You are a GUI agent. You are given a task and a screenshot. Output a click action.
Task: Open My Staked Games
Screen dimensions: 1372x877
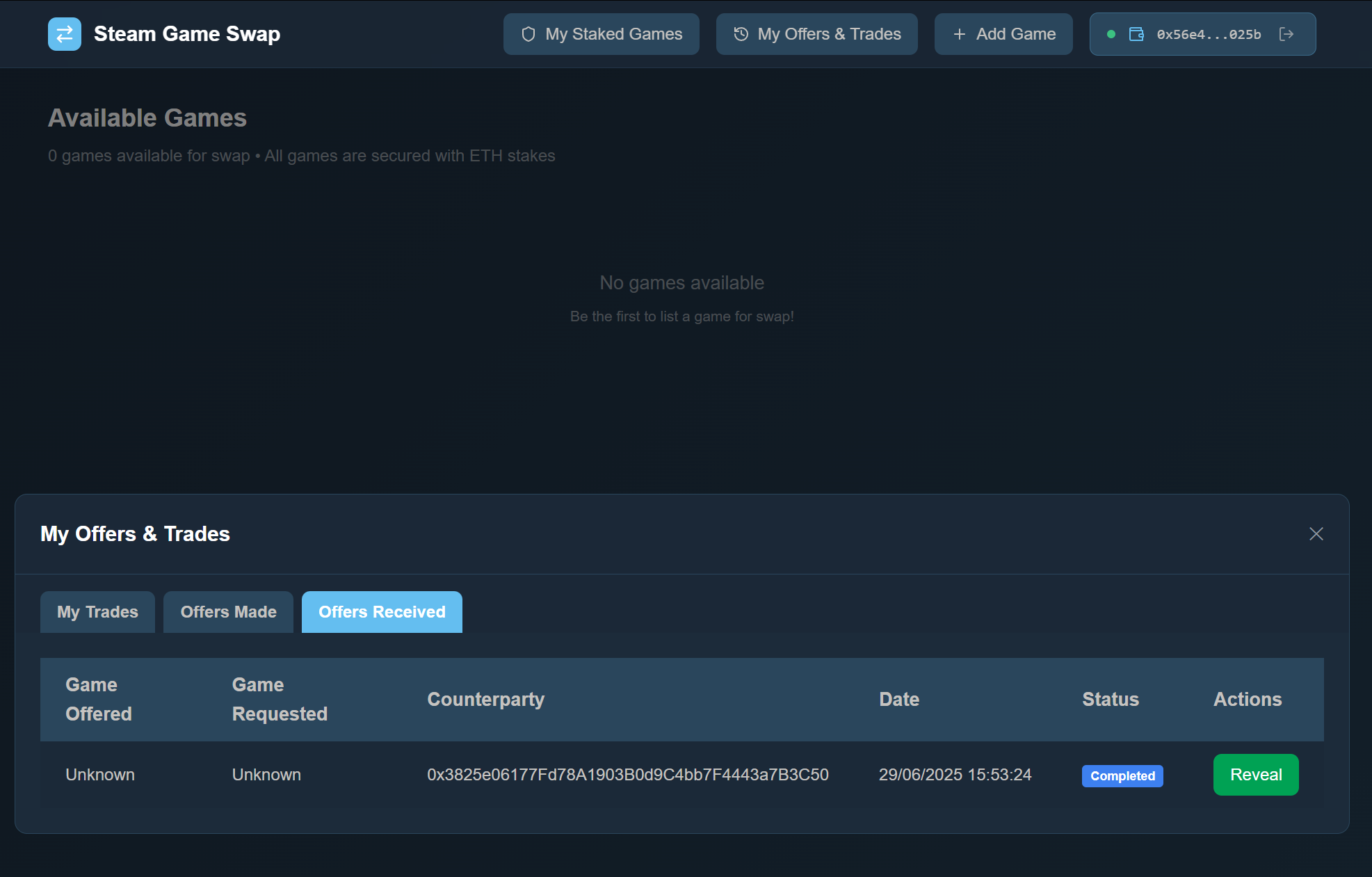[x=602, y=34]
